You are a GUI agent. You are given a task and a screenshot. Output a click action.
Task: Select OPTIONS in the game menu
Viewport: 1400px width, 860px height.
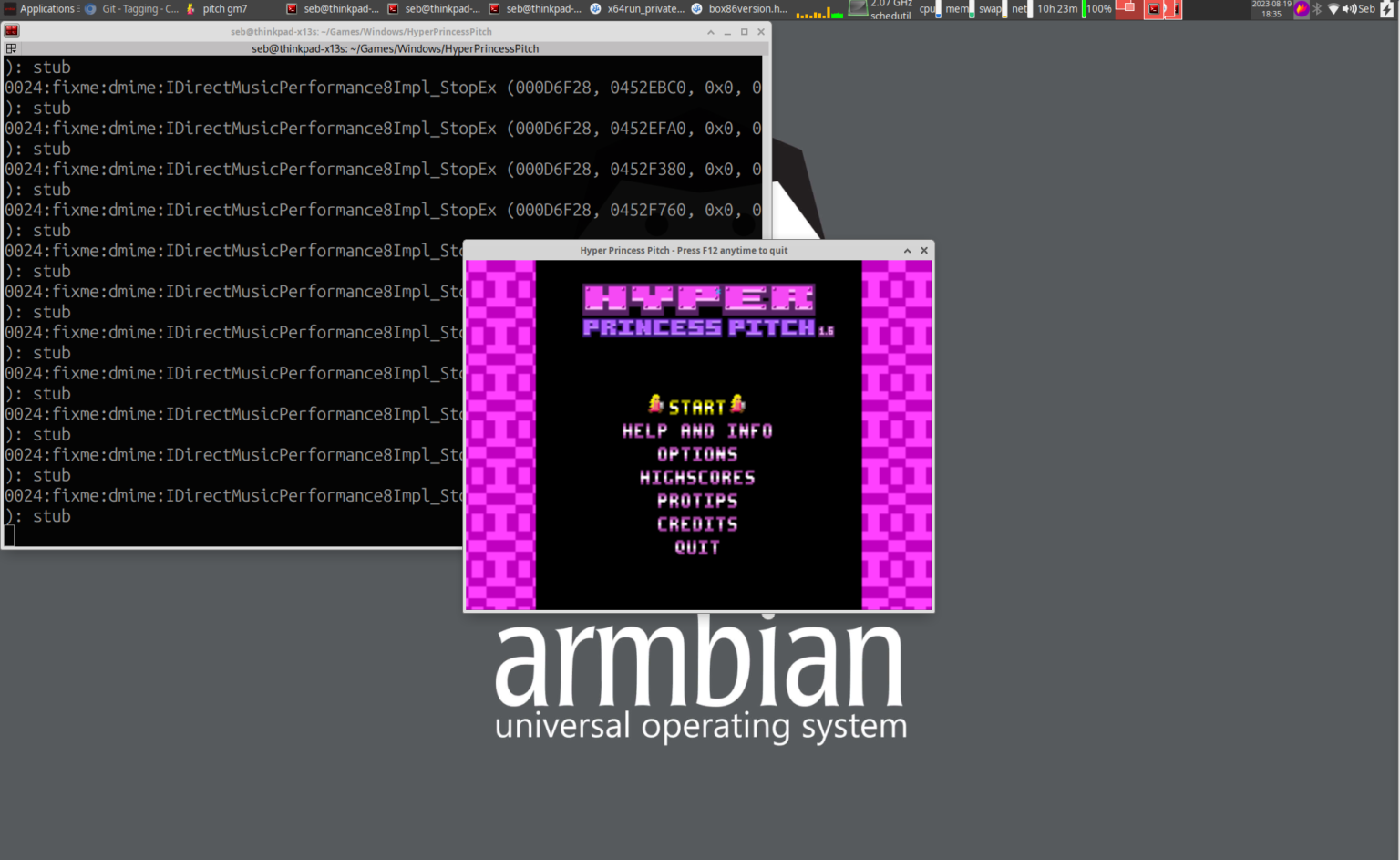pyautogui.click(x=697, y=453)
